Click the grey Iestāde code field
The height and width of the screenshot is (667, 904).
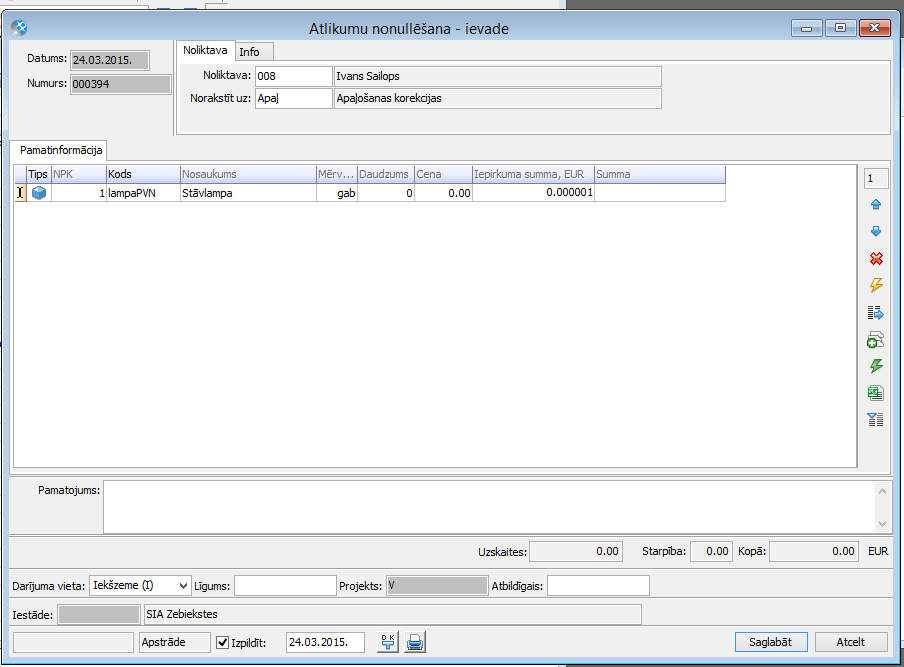[99, 615]
